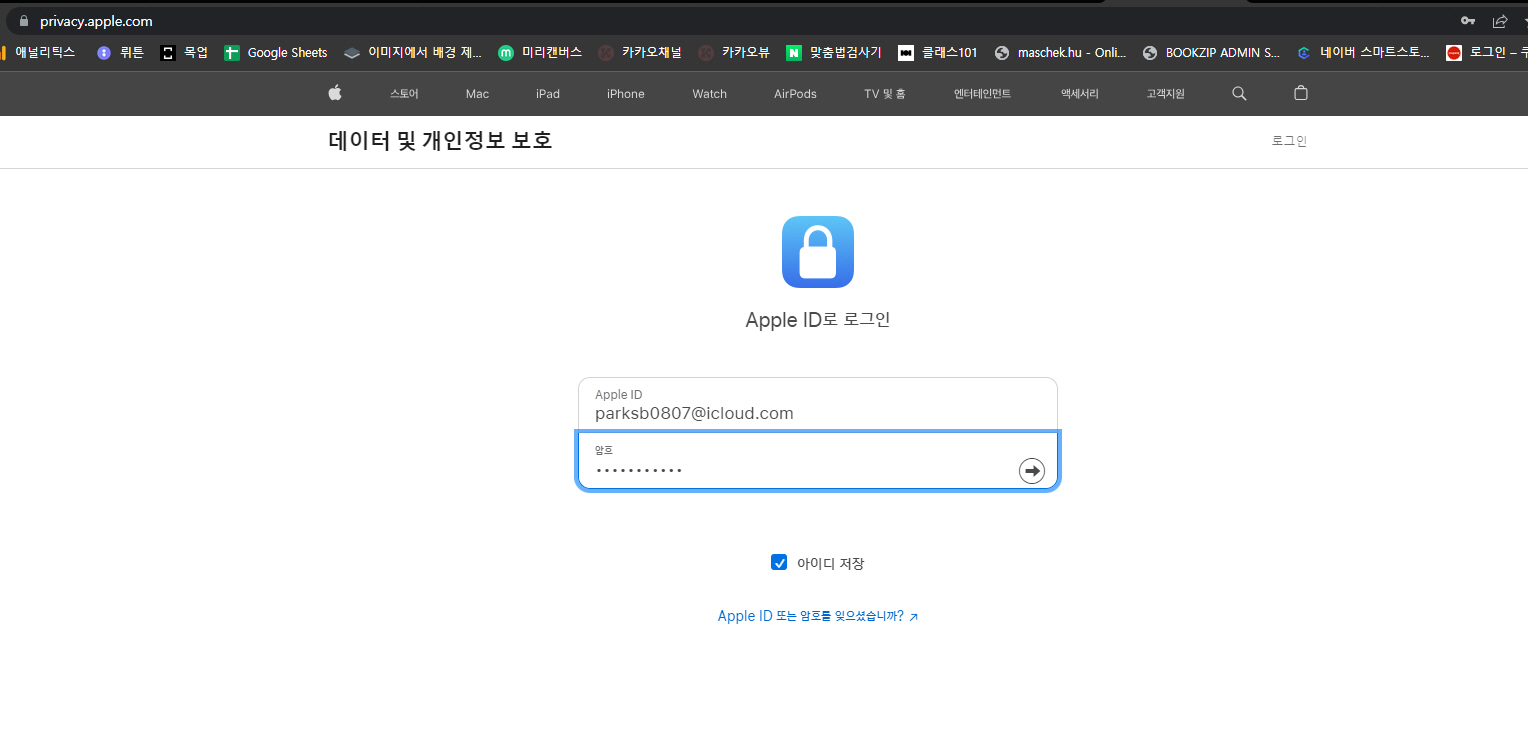Open the Google Sheets bookmark

coord(276,53)
